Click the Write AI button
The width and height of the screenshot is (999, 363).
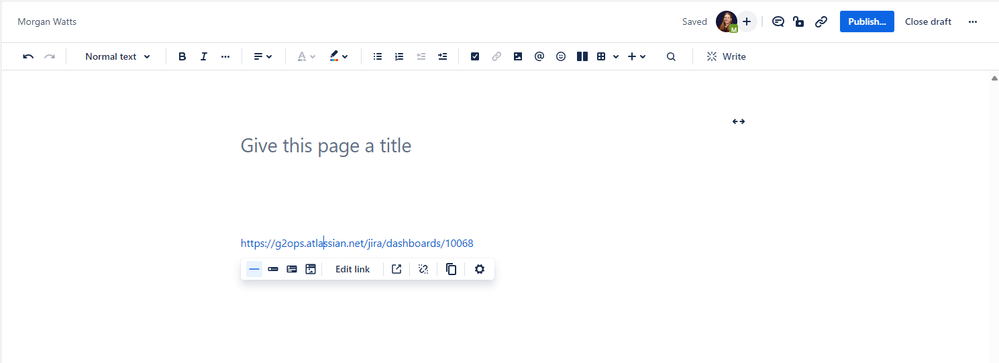(x=726, y=57)
